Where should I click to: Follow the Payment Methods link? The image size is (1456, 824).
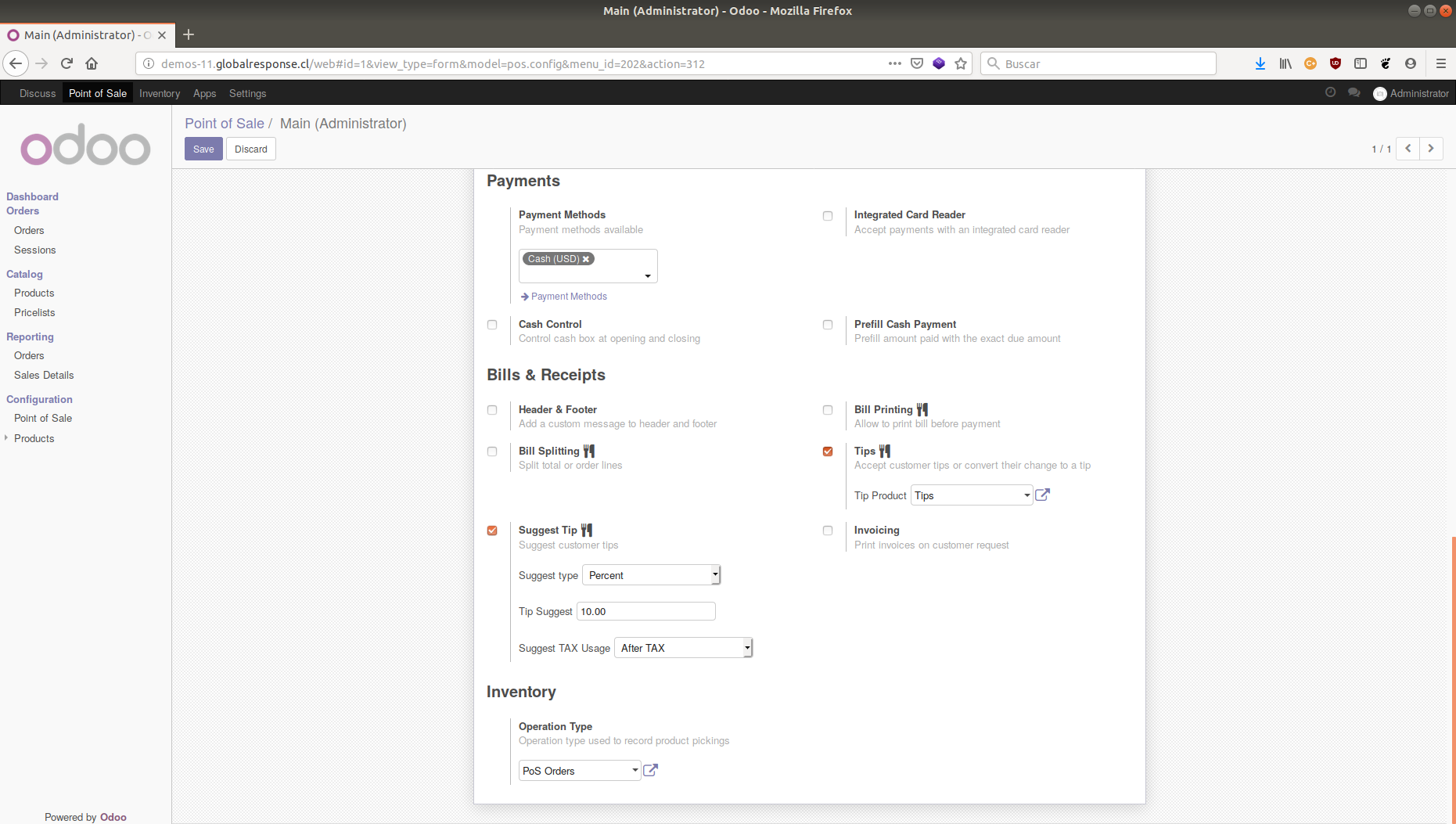coord(568,297)
